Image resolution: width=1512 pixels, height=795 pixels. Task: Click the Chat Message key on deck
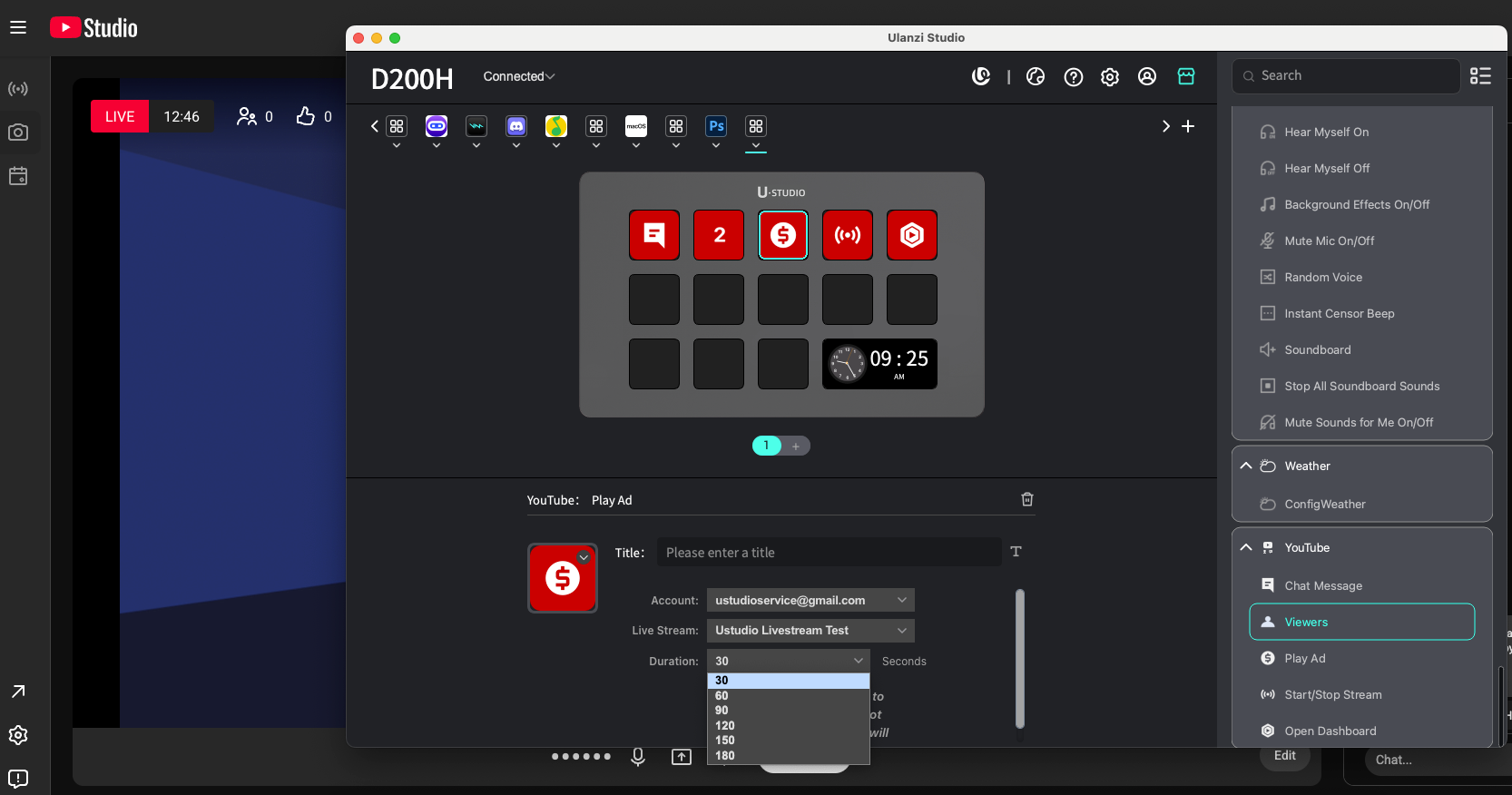tap(653, 235)
